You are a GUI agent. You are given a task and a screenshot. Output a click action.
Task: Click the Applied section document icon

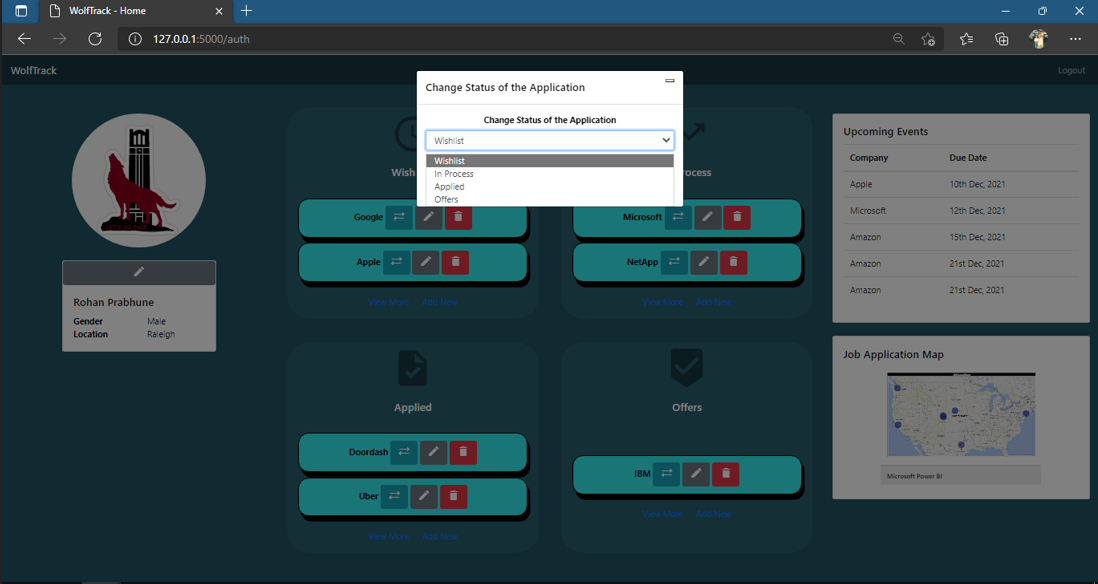point(412,368)
